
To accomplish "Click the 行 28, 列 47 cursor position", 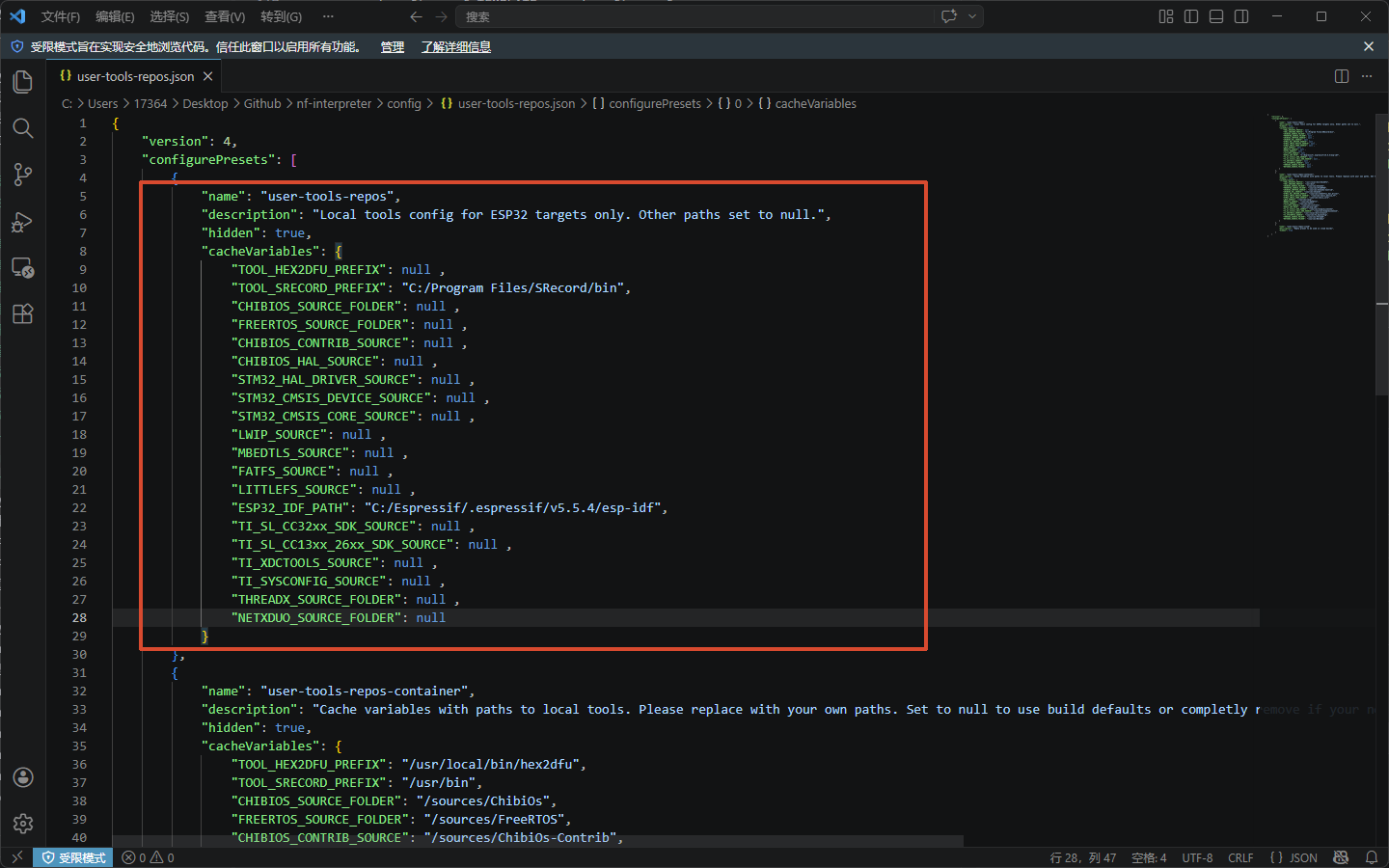I will [x=1083, y=857].
